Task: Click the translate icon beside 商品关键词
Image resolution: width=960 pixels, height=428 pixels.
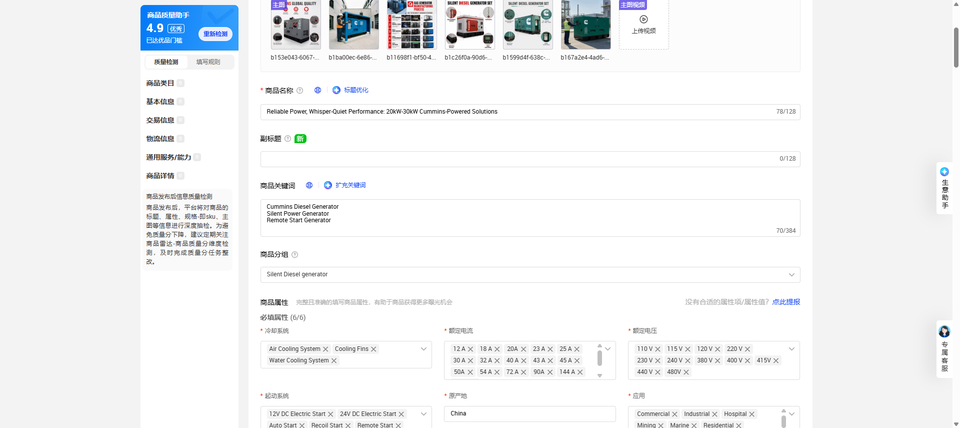Action: (x=309, y=186)
